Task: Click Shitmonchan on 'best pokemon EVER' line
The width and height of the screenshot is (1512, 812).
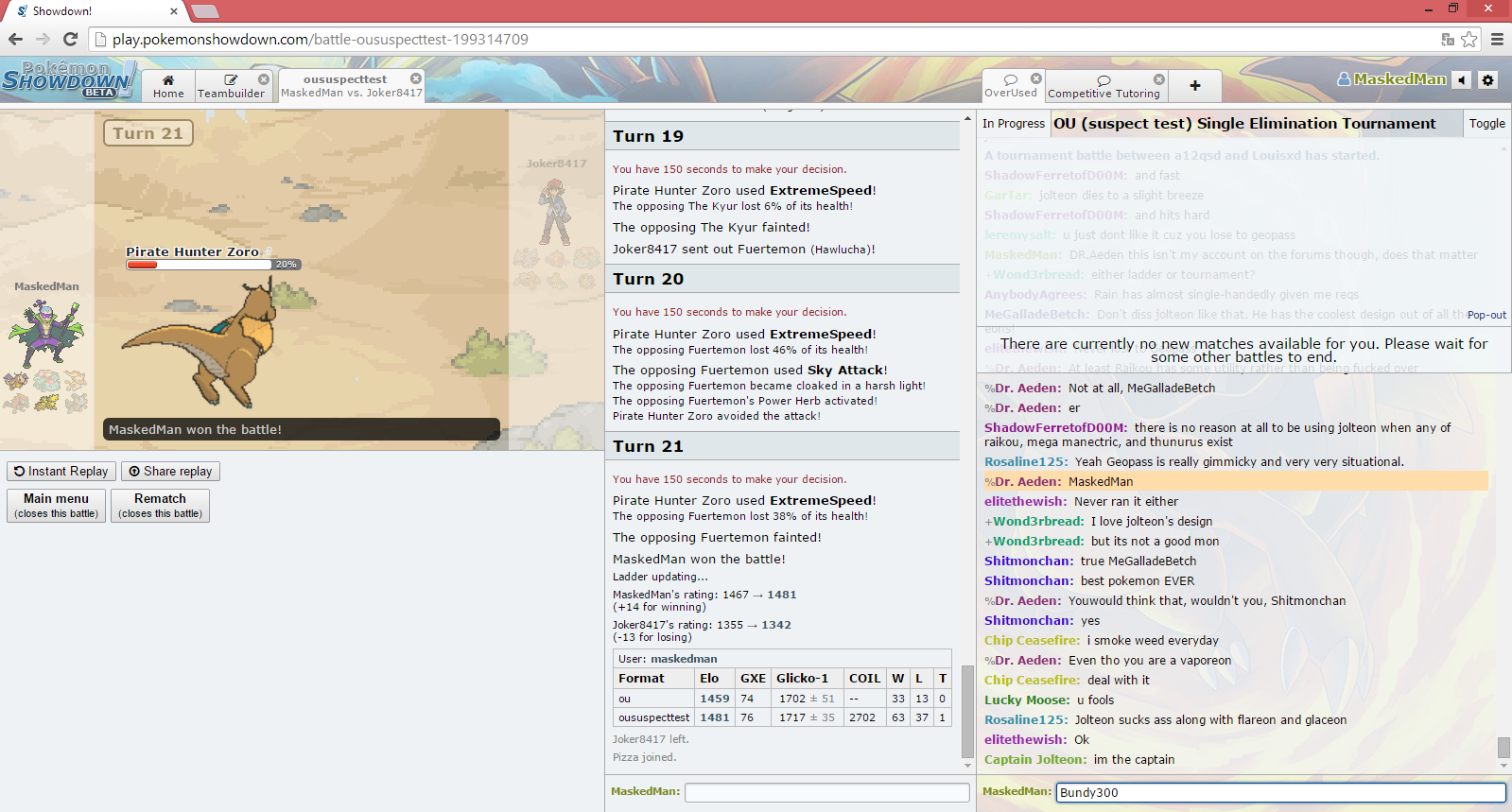Action: (1029, 580)
